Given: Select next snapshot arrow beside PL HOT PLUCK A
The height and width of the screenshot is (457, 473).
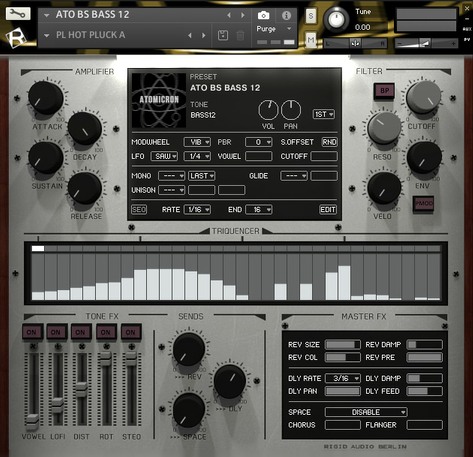Looking at the screenshot, I should [x=204, y=35].
